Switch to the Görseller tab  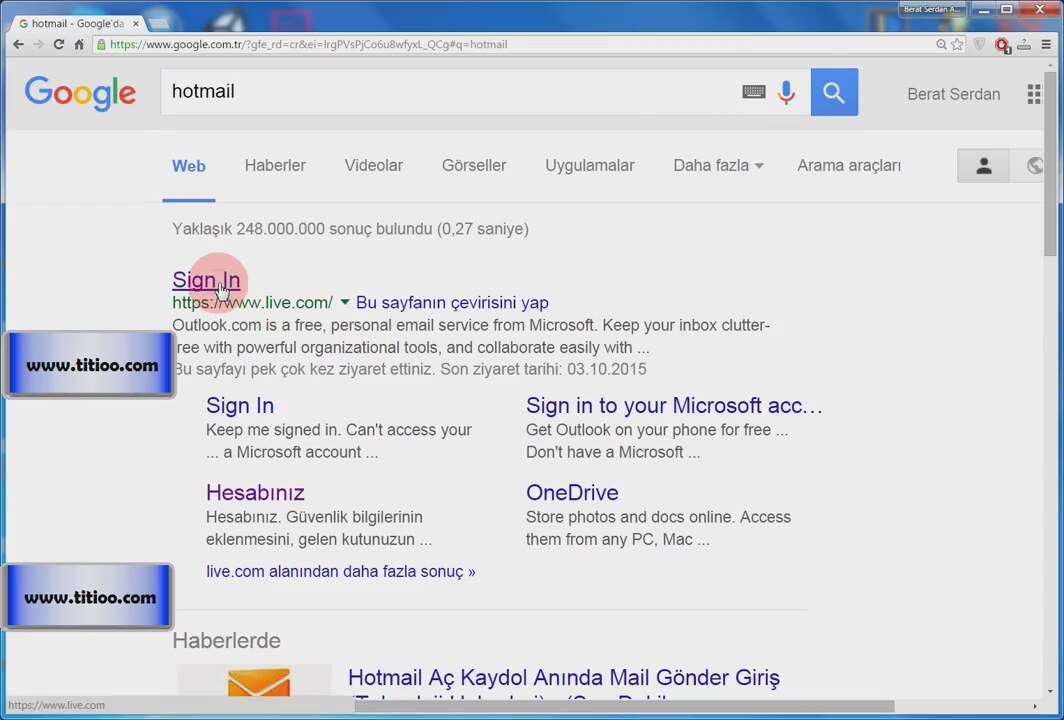pyautogui.click(x=474, y=166)
